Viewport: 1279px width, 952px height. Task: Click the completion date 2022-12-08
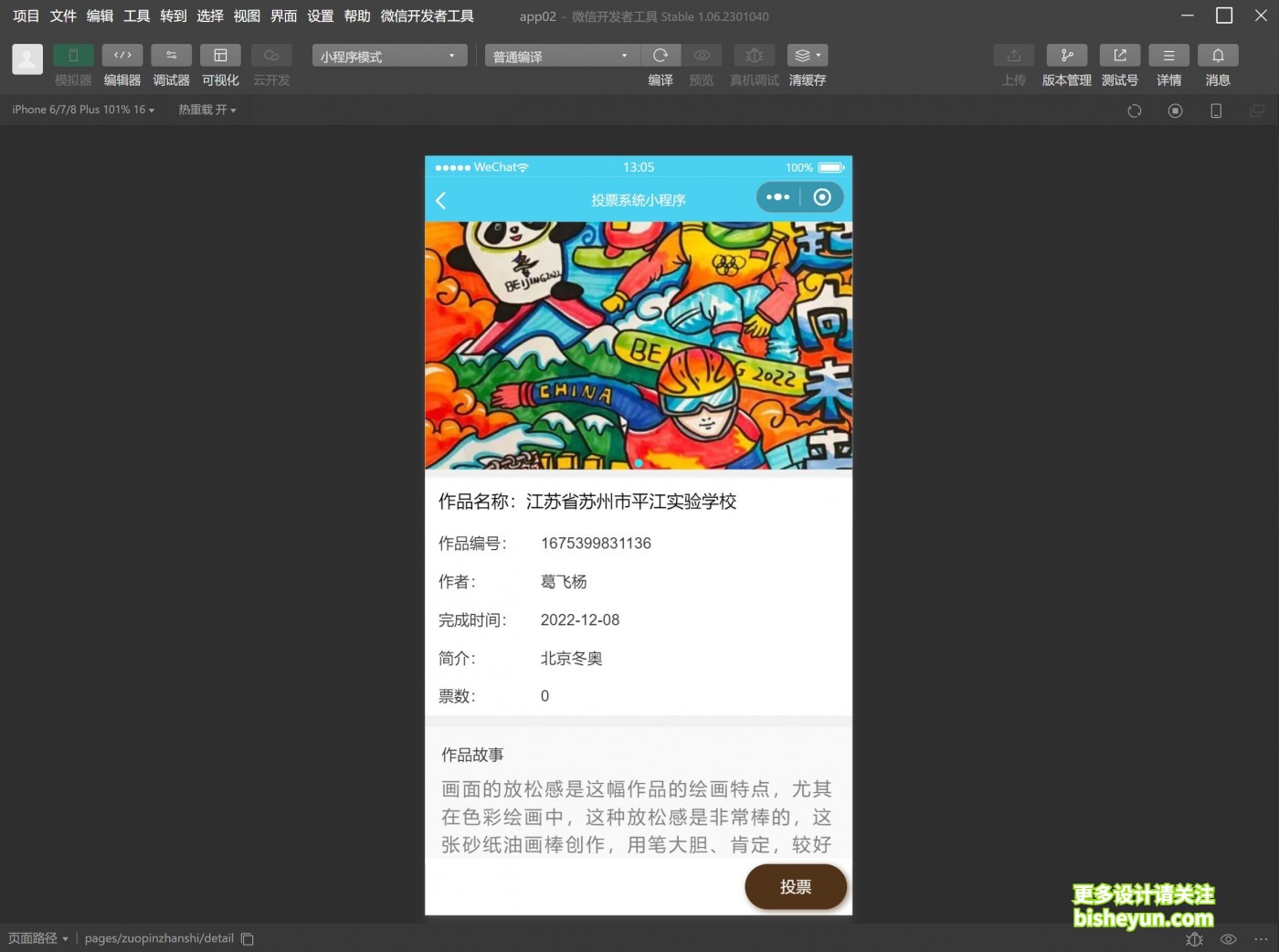coord(580,620)
